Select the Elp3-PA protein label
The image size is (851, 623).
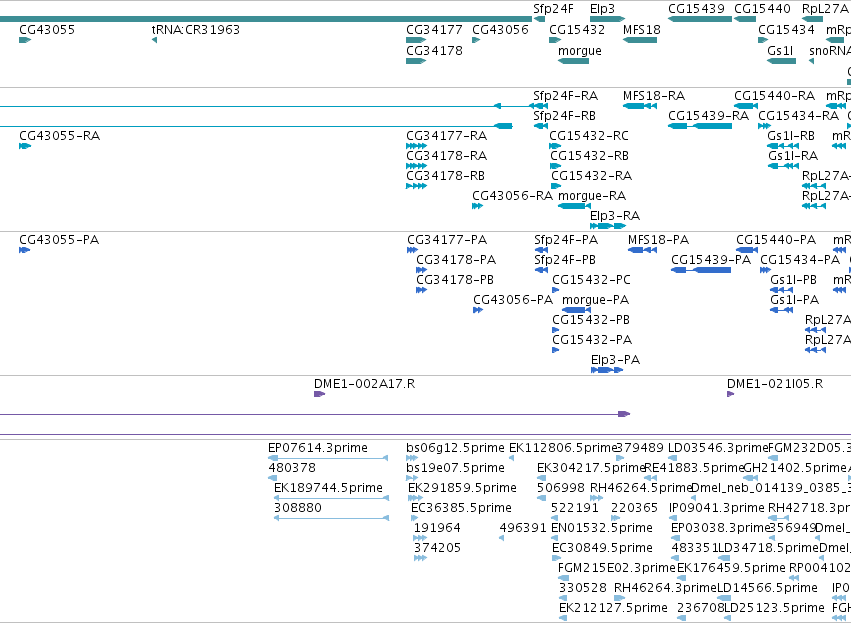click(x=615, y=360)
